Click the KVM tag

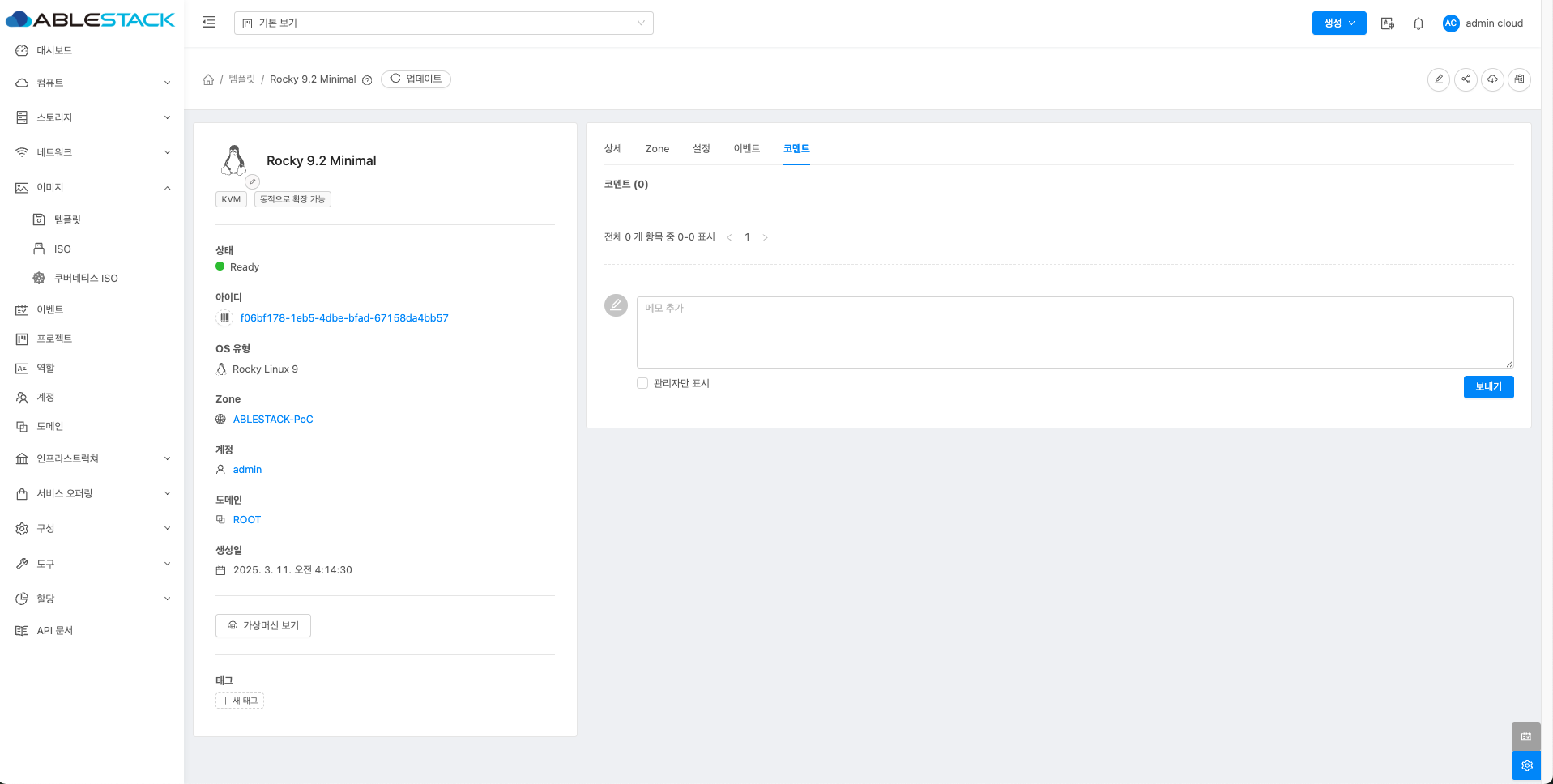pyautogui.click(x=231, y=199)
